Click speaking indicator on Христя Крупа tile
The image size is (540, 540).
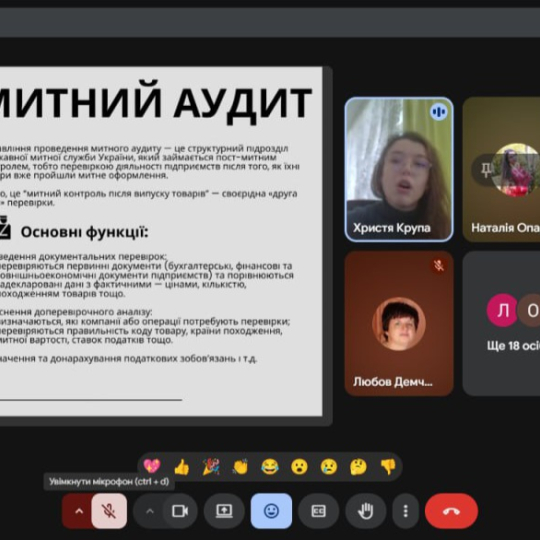(x=438, y=112)
